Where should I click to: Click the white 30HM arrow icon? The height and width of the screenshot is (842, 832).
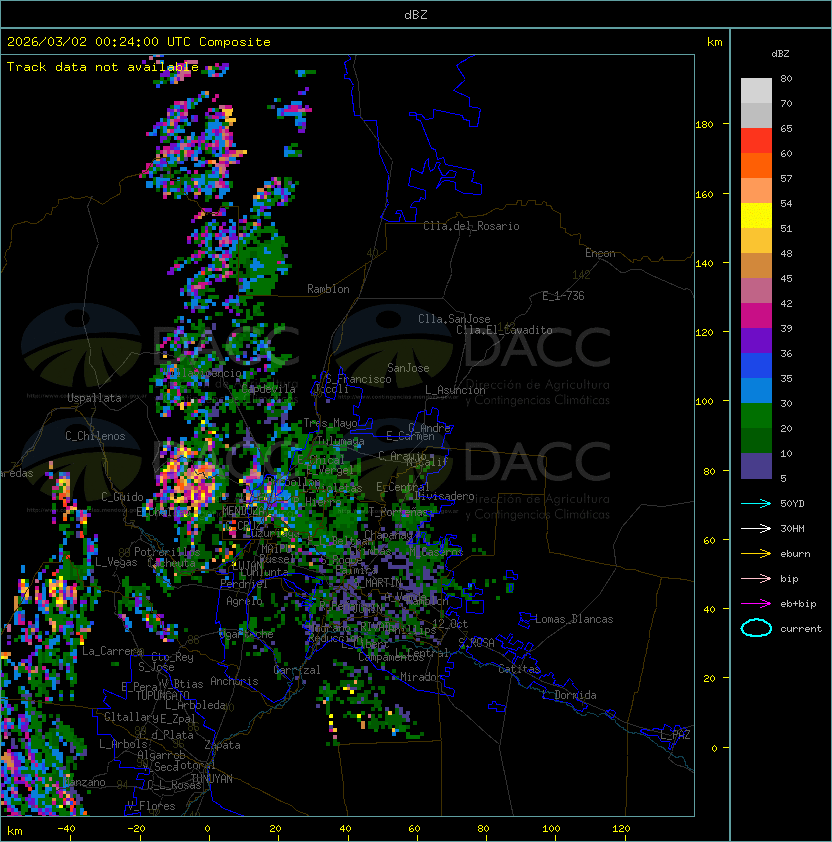(x=756, y=528)
